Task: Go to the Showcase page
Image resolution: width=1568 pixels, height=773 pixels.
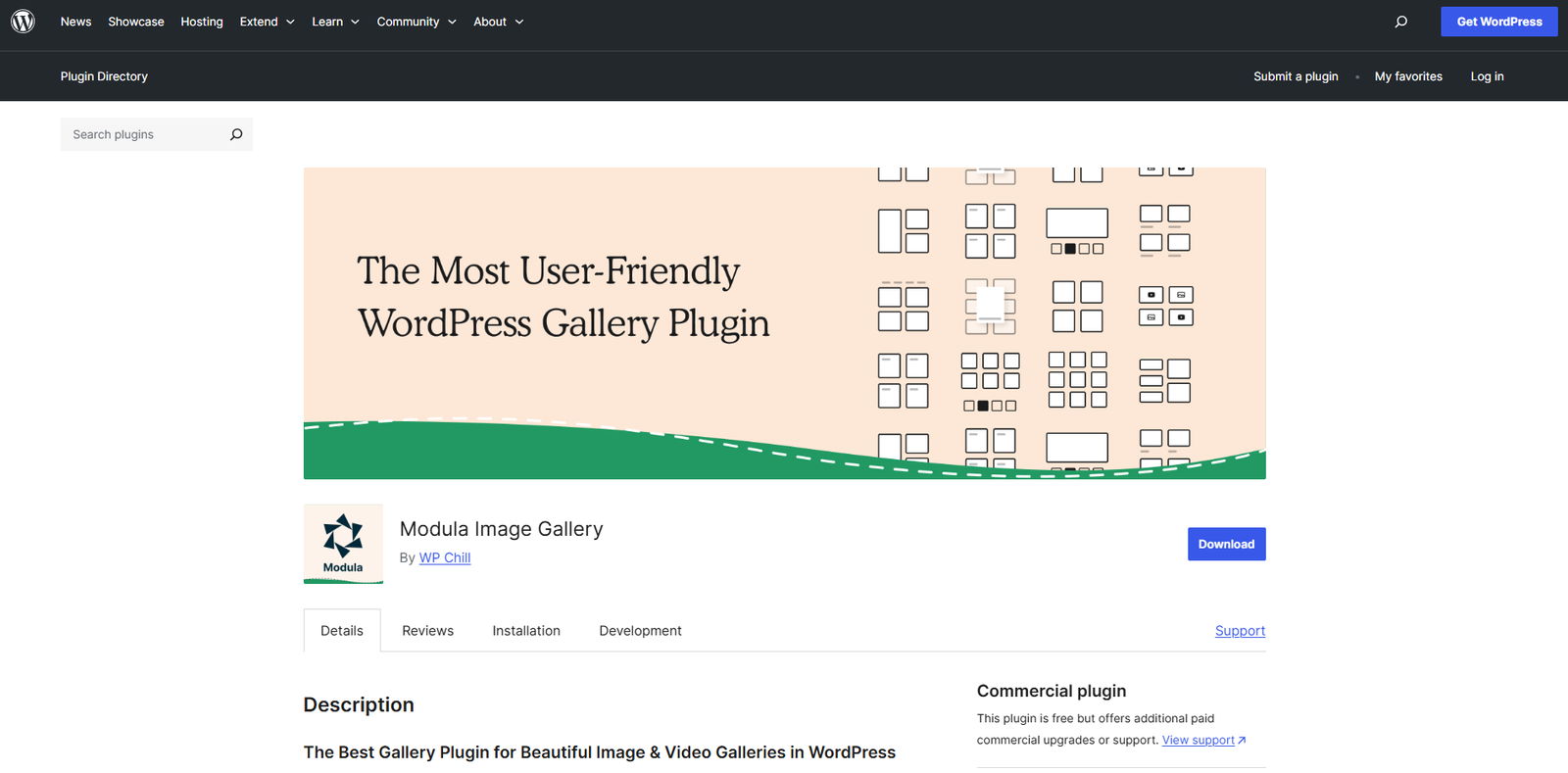Action: click(136, 22)
